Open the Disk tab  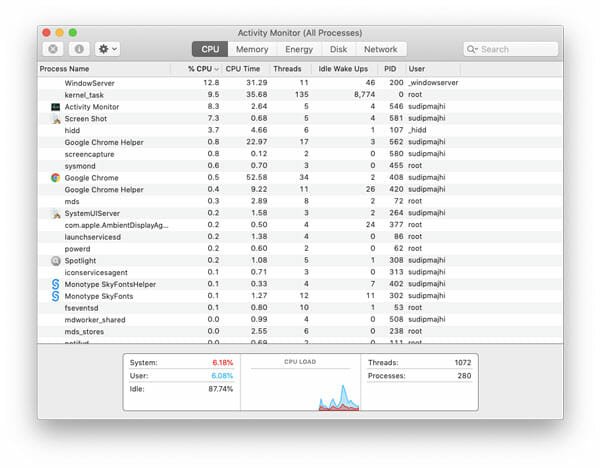339,49
